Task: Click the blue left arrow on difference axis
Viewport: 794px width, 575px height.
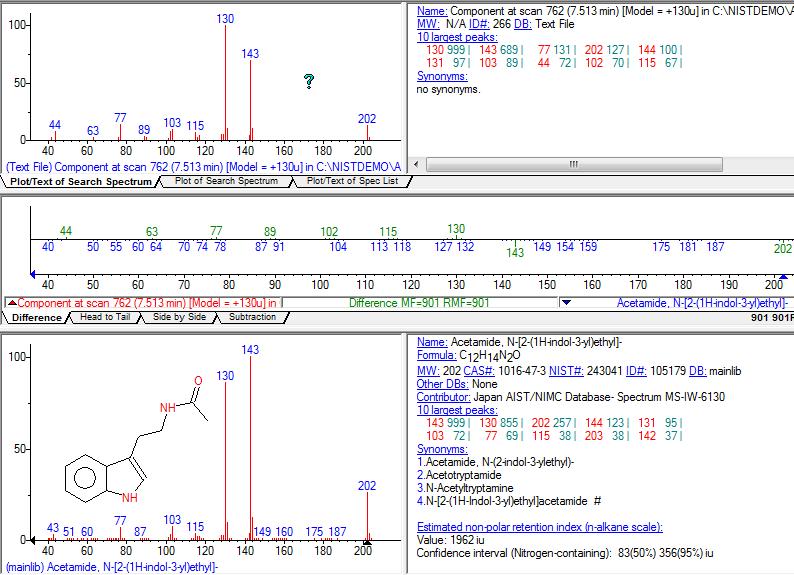Action: point(34,273)
